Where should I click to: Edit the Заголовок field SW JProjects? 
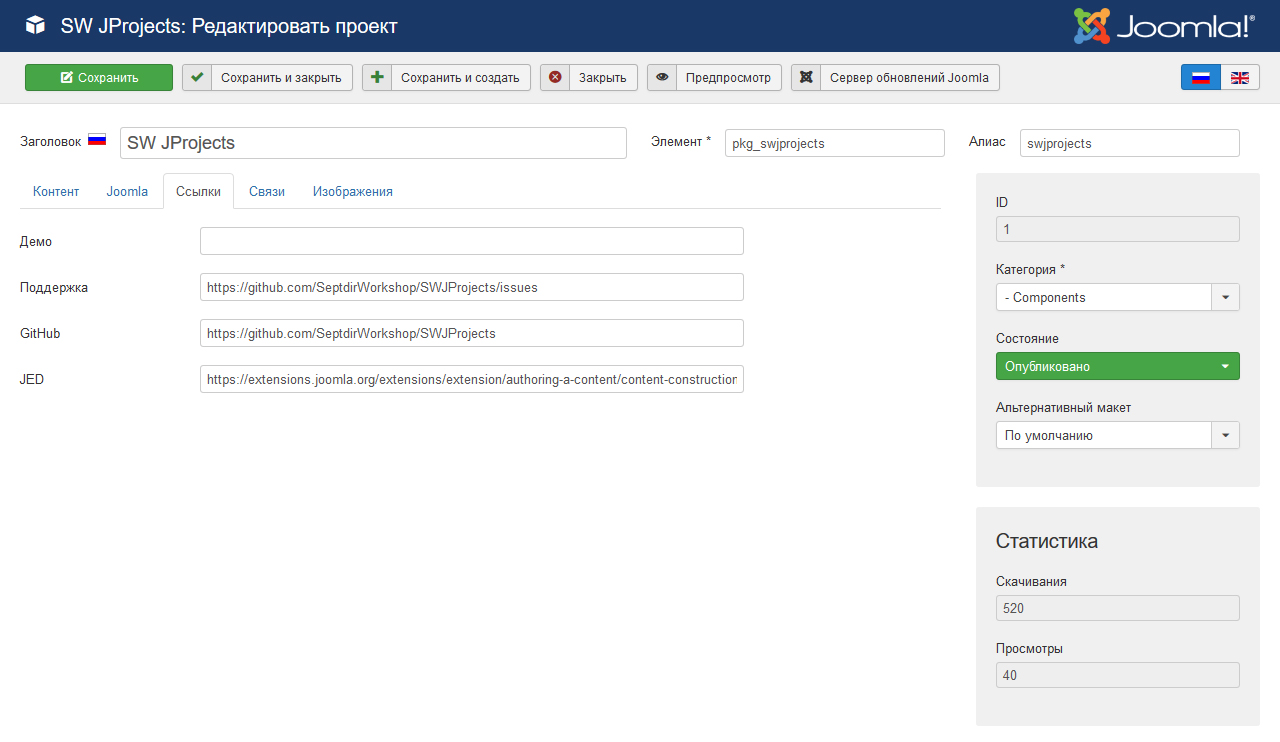point(373,143)
